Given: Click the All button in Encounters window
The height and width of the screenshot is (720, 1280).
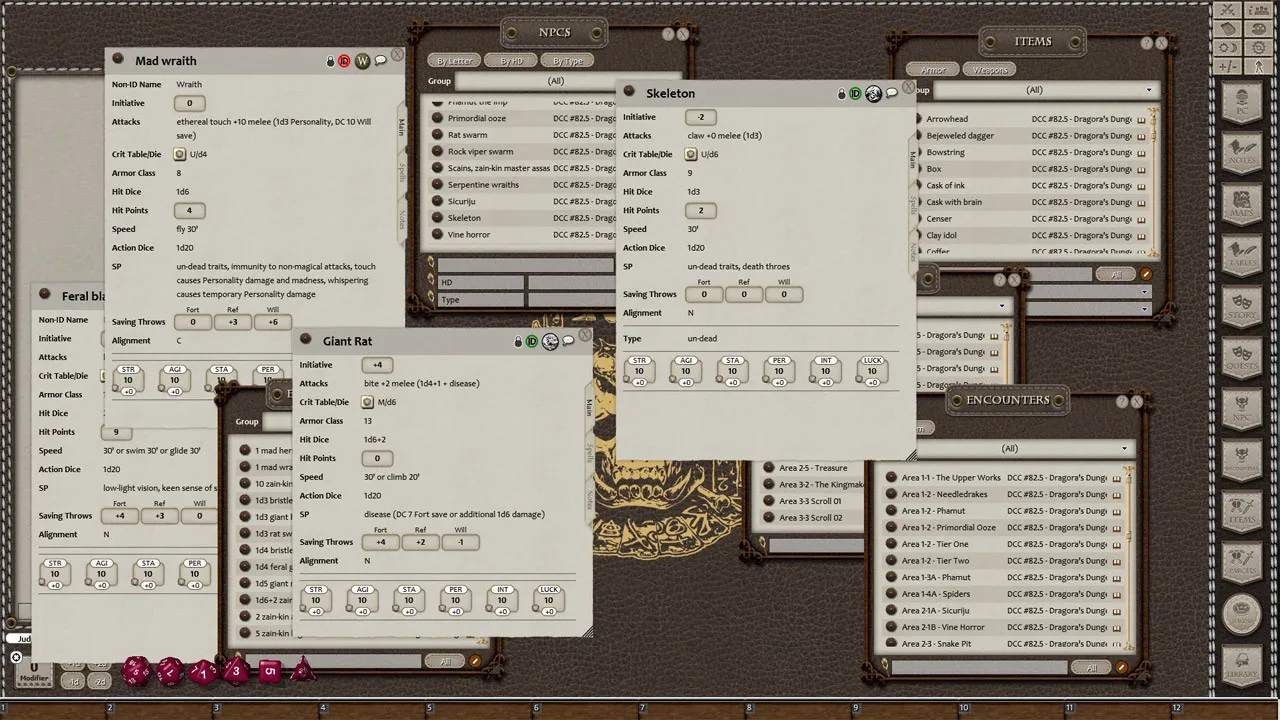Looking at the screenshot, I should pyautogui.click(x=1091, y=667).
